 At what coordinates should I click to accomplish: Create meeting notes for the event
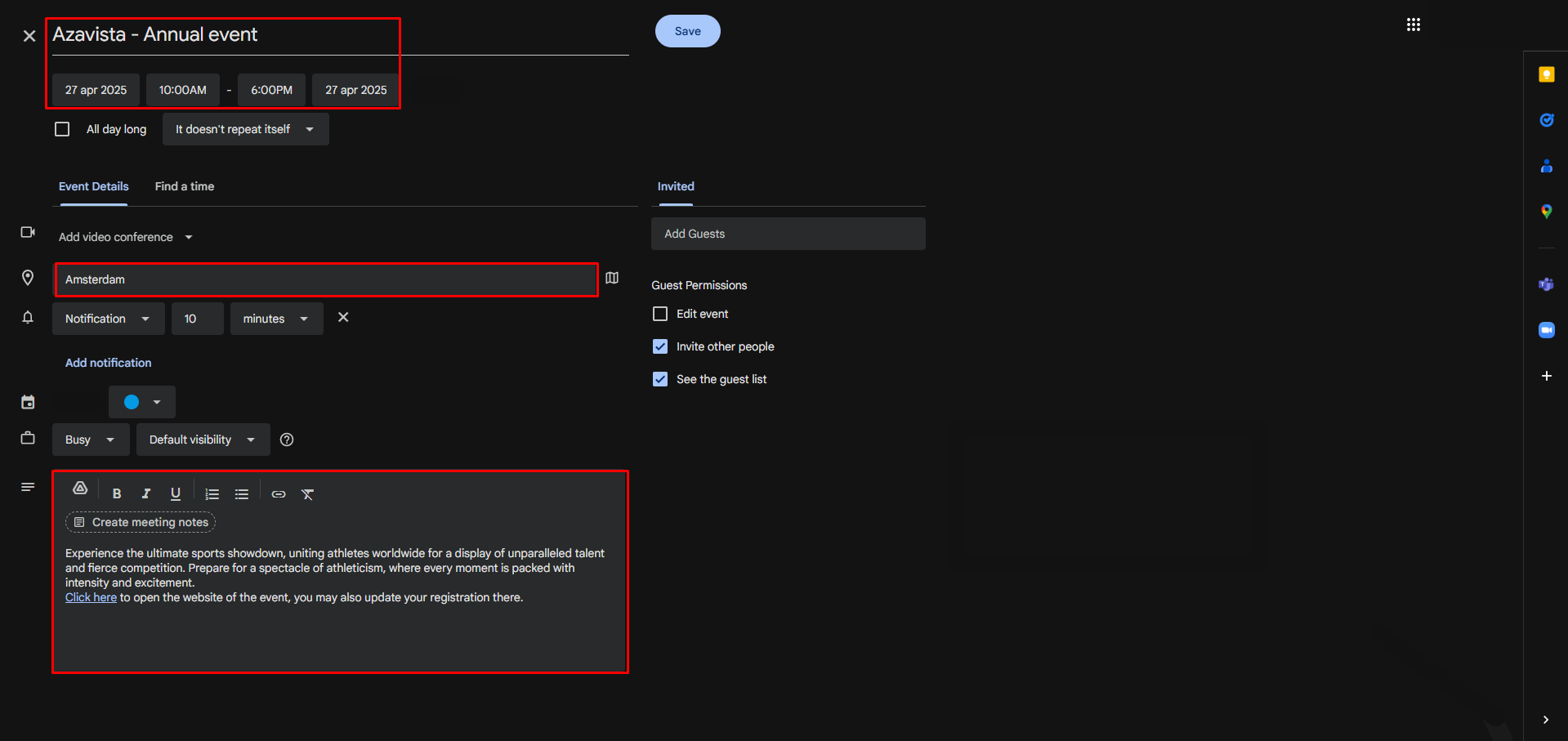(x=141, y=522)
